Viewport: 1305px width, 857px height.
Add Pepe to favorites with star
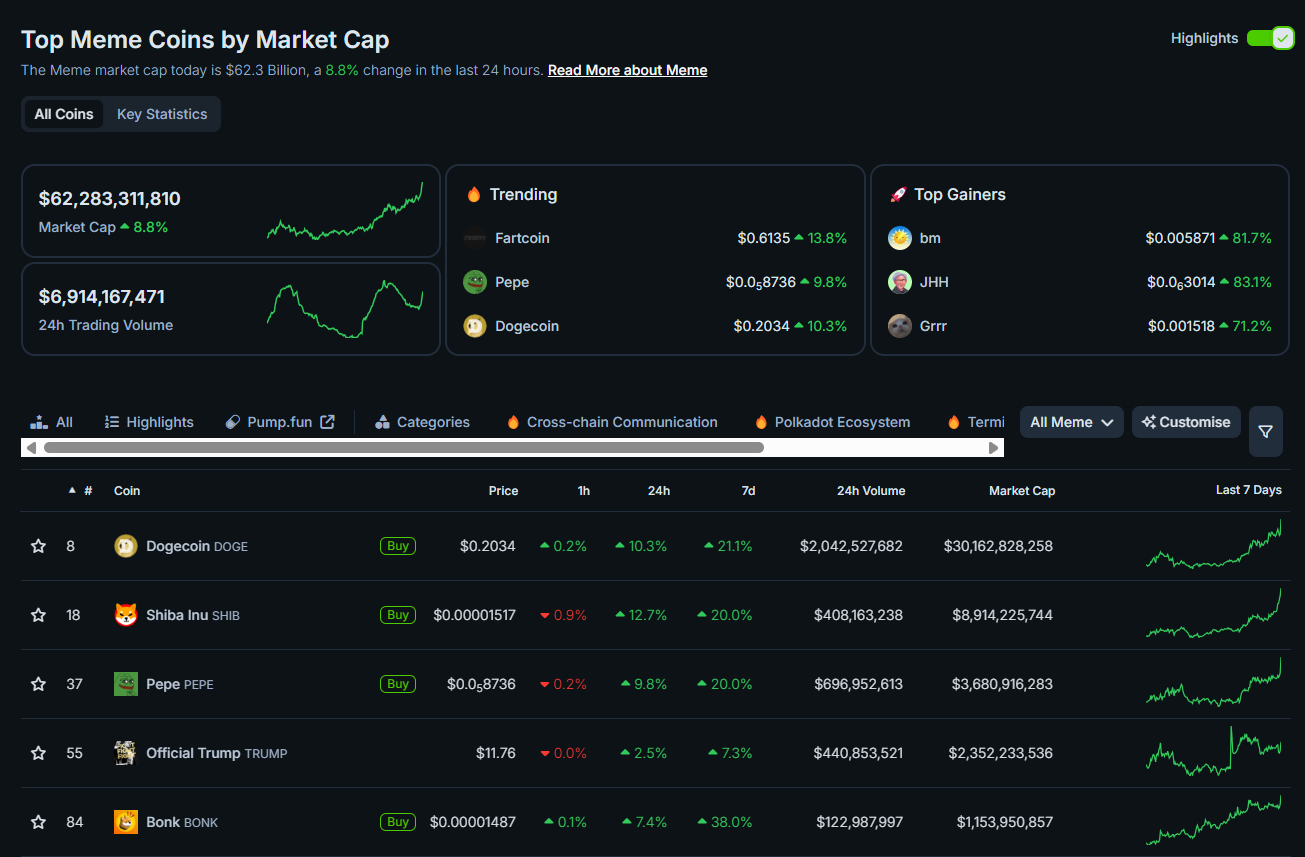coord(38,684)
